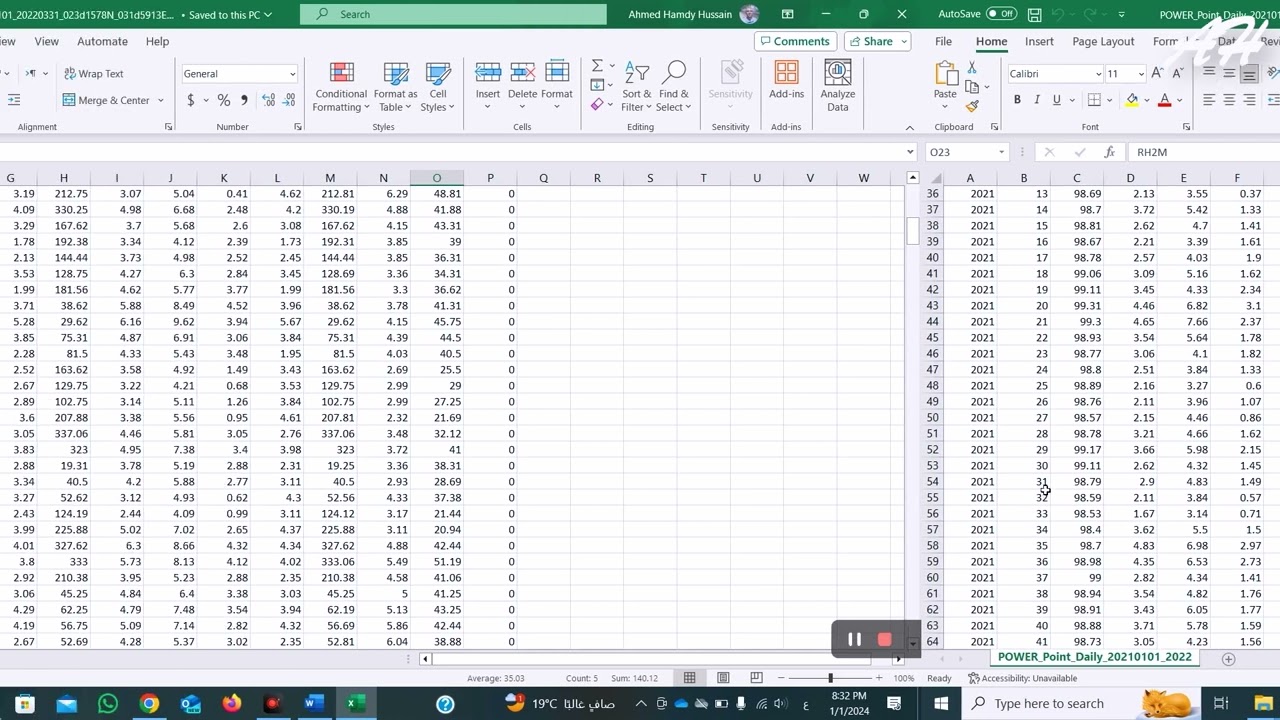Click the red Font Color swatch
Image resolution: width=1280 pixels, height=720 pixels.
point(1164,100)
